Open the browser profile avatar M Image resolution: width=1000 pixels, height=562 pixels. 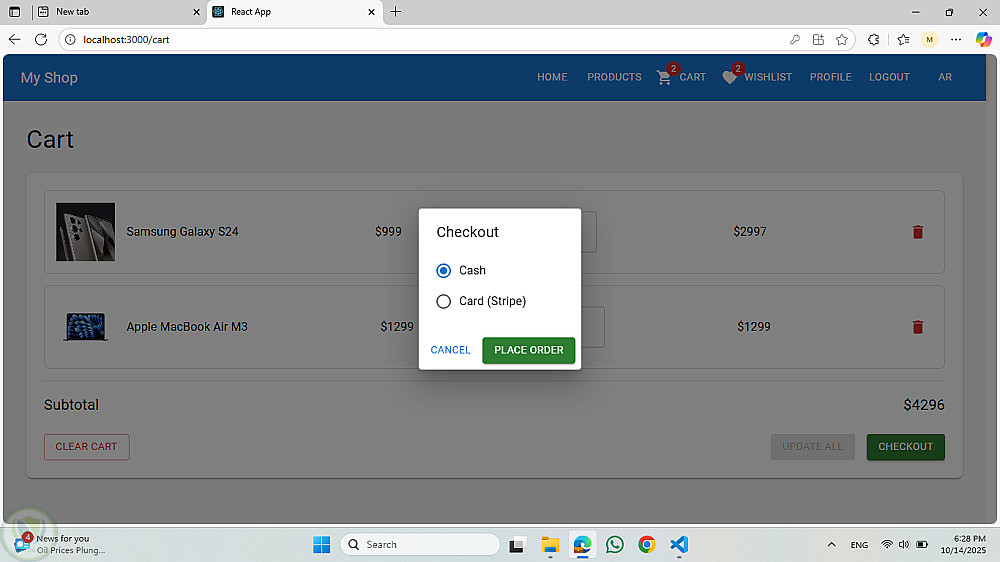tap(929, 40)
